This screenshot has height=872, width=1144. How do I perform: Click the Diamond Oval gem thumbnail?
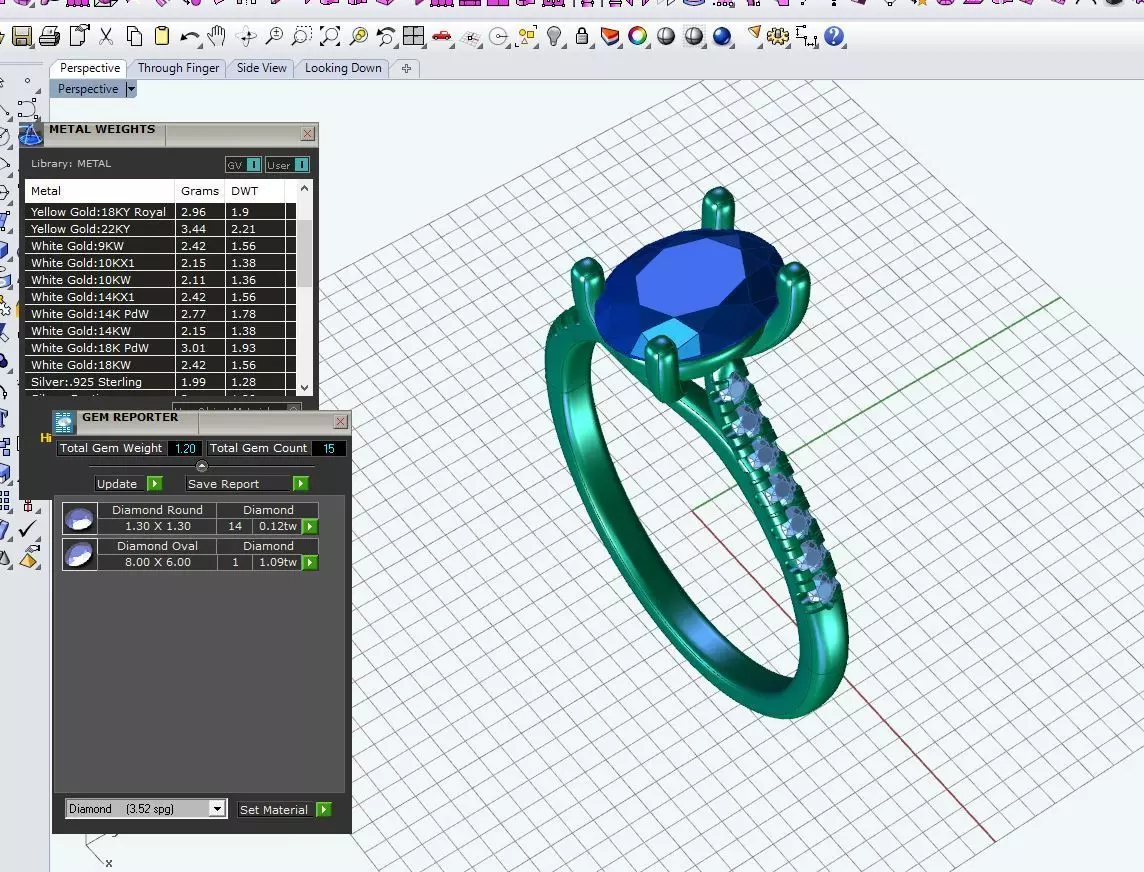[x=80, y=555]
